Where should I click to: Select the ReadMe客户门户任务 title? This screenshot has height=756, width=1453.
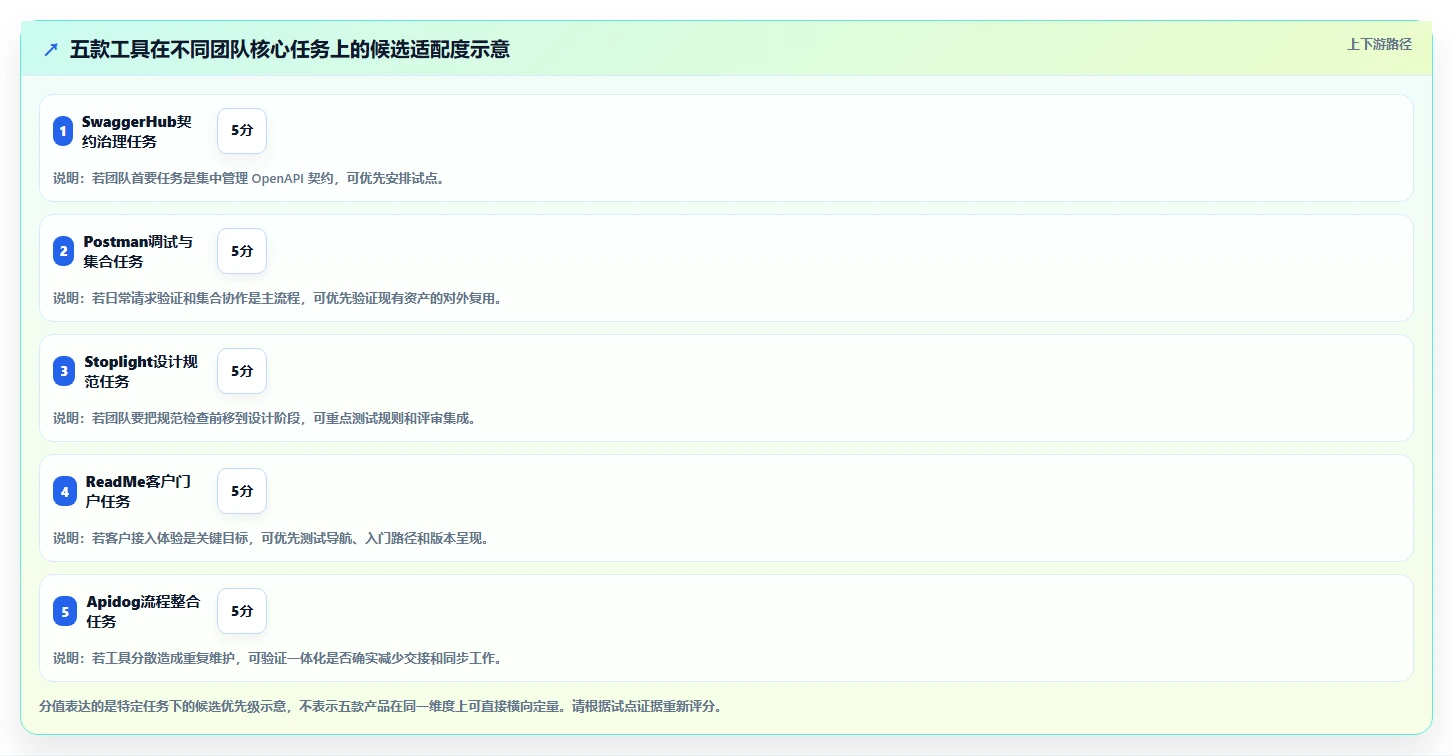coord(139,491)
